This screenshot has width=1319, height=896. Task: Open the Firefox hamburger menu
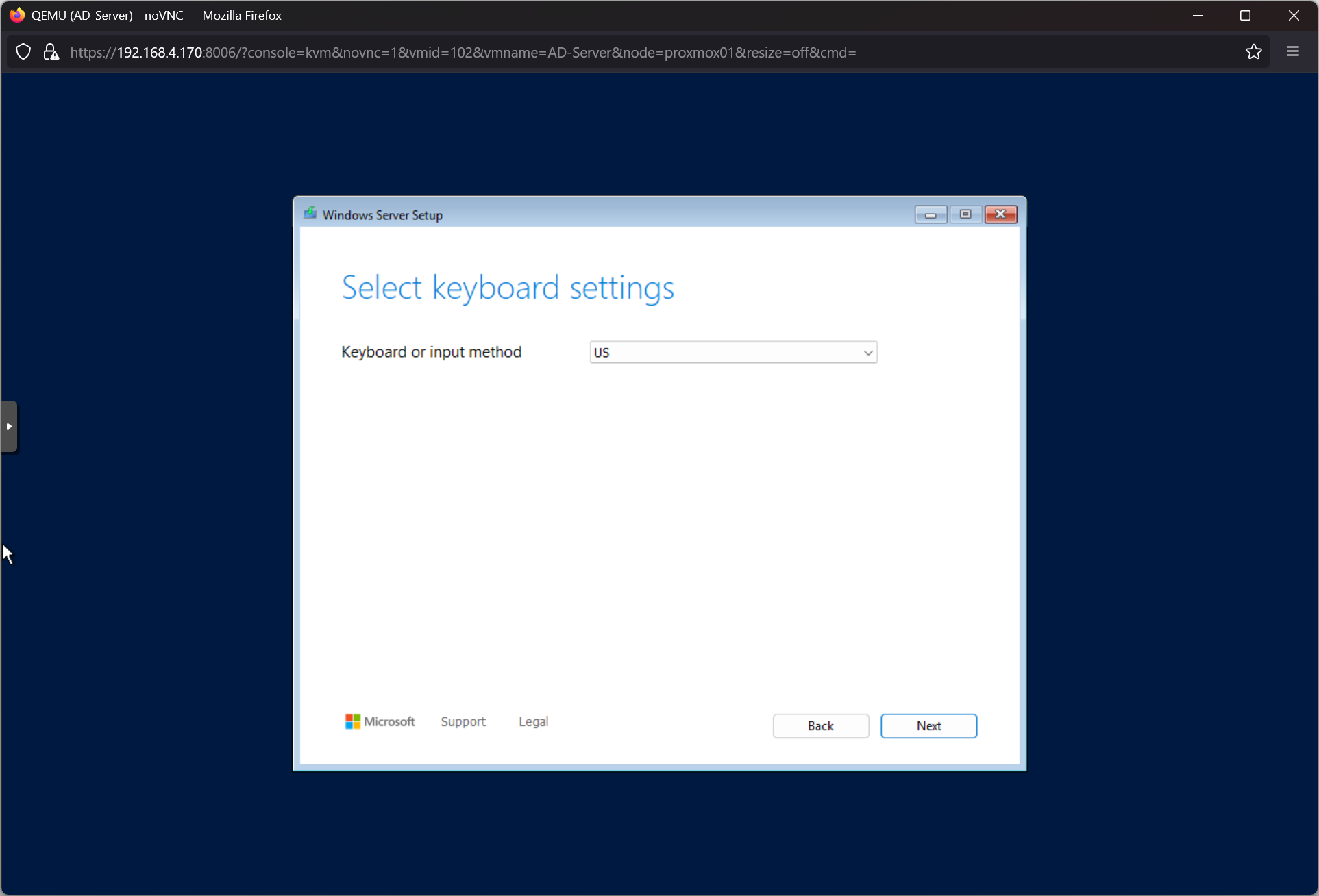tap(1292, 52)
